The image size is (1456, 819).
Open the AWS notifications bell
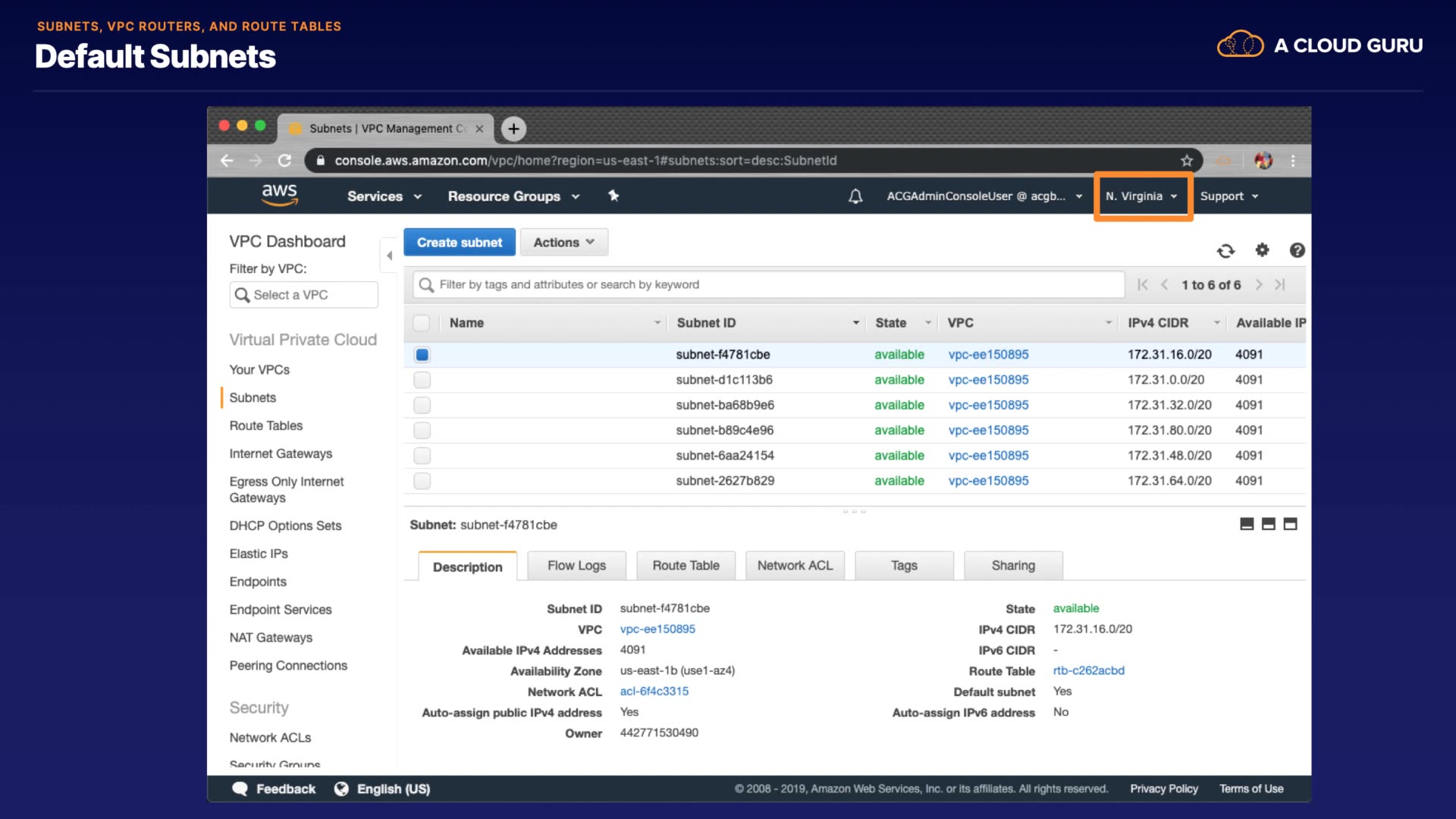tap(855, 196)
